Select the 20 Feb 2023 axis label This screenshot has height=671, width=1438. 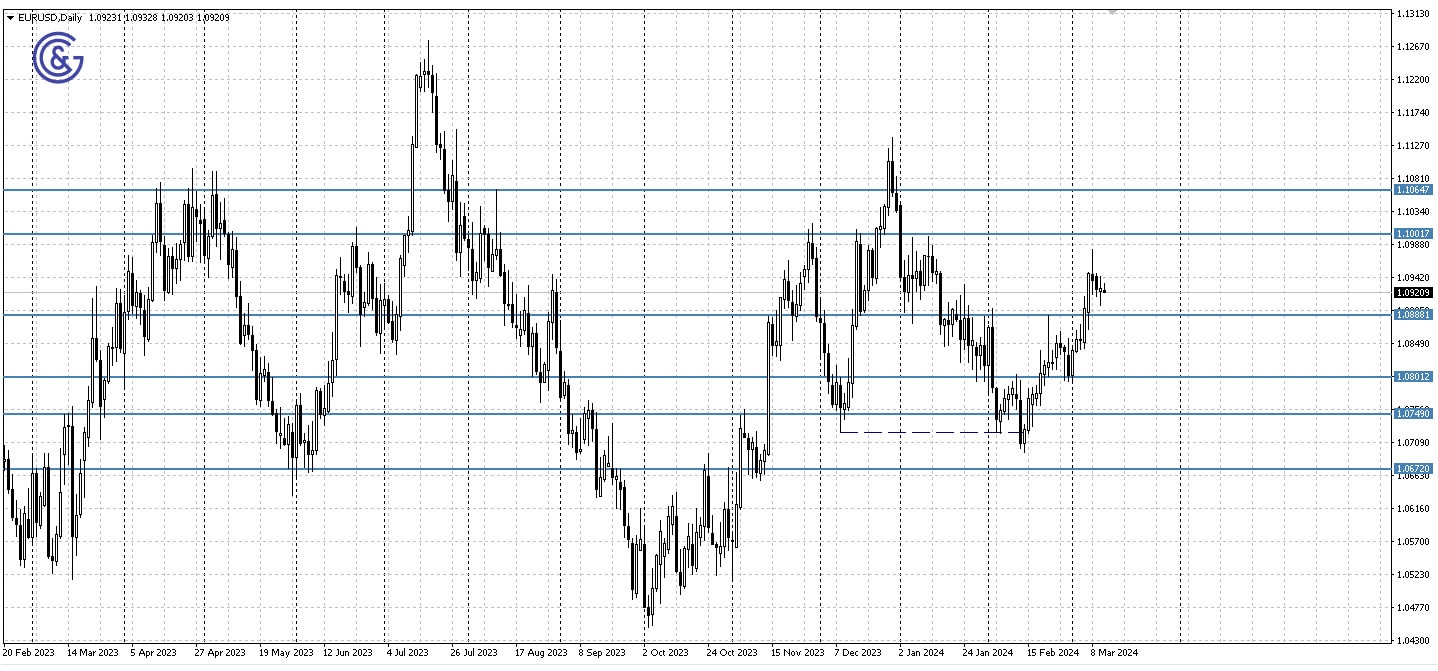tap(28, 652)
